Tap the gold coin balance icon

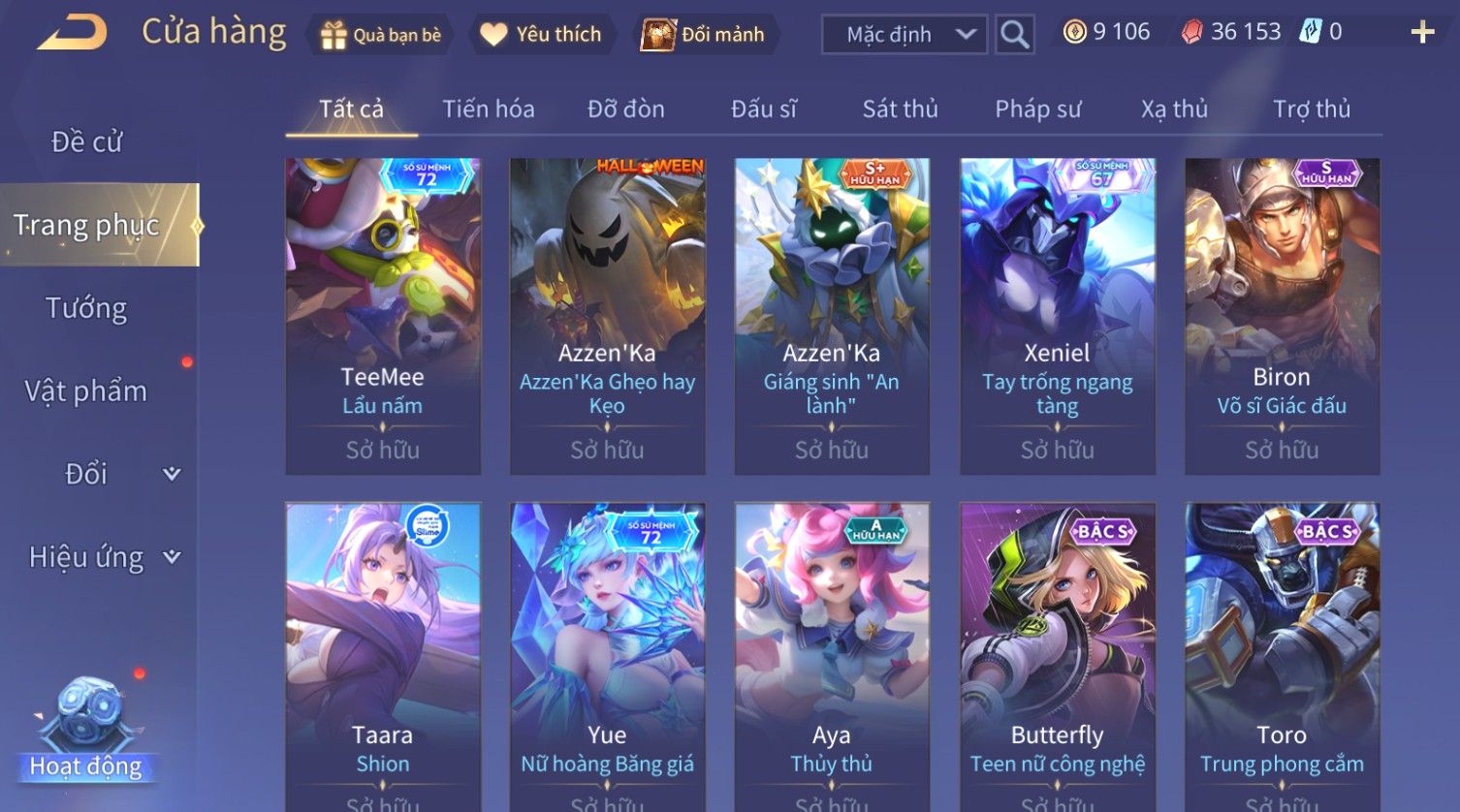point(1074,32)
